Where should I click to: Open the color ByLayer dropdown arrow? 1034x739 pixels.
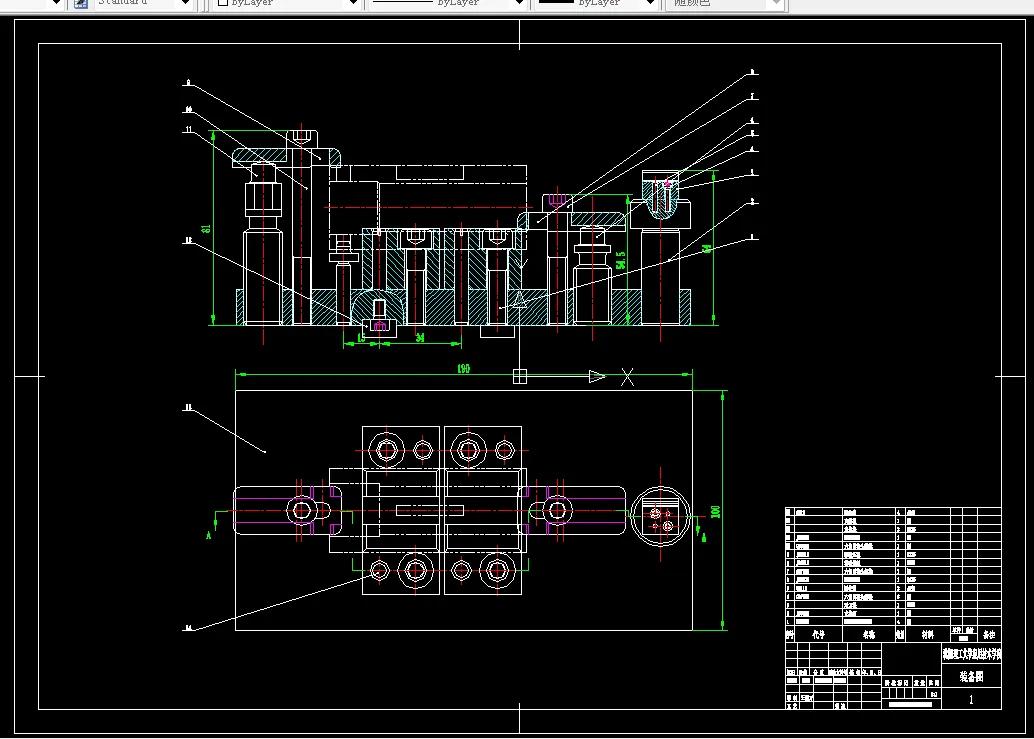(x=353, y=3)
